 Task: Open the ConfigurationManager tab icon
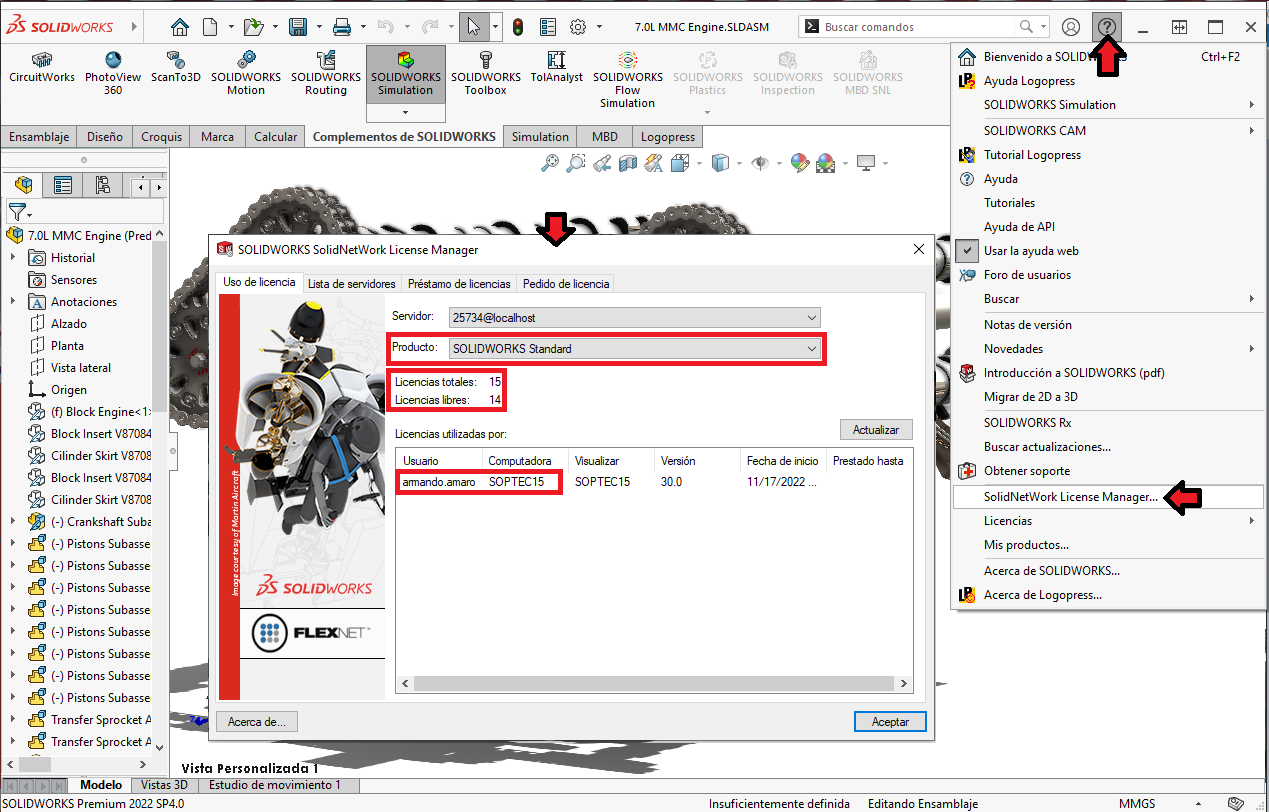[x=102, y=185]
